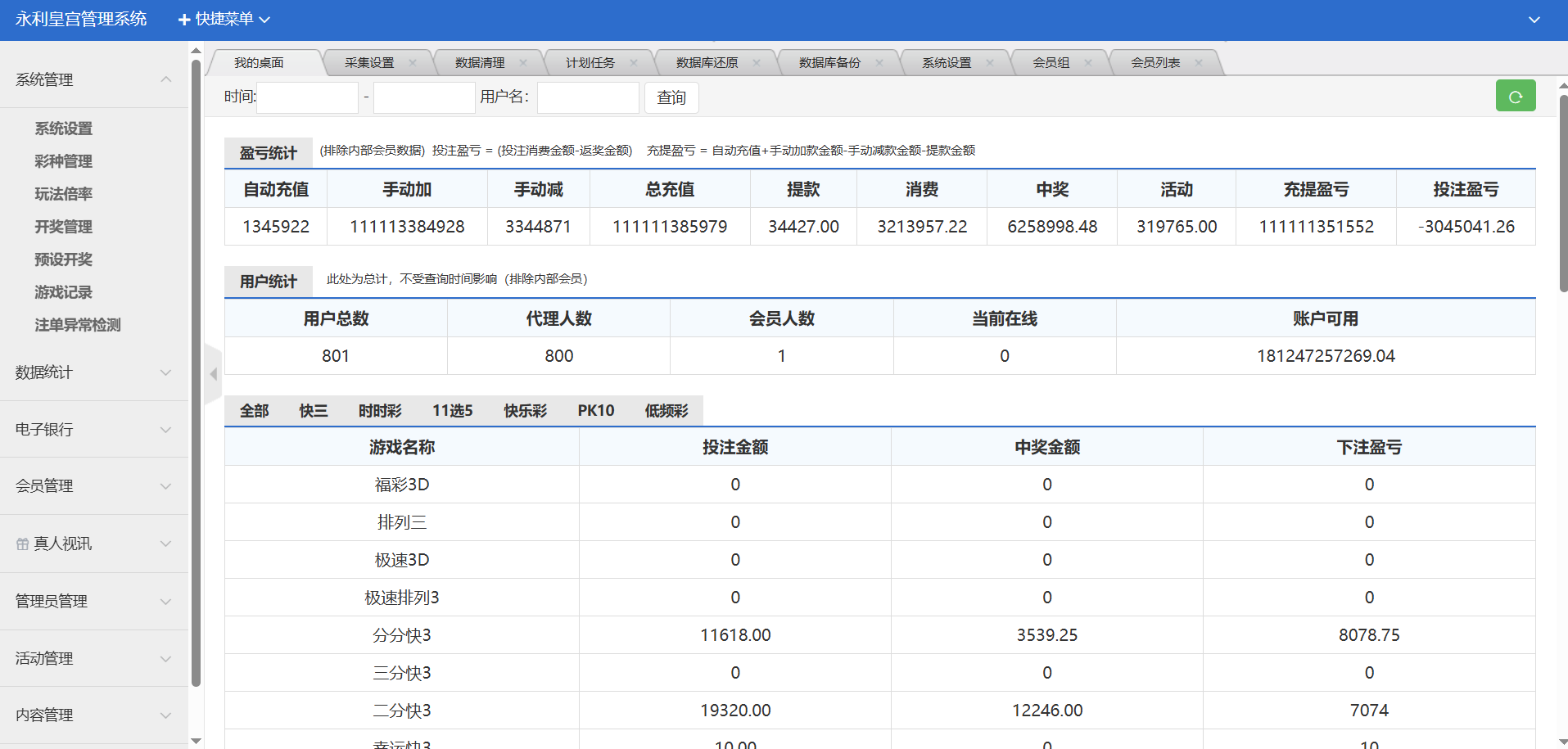Close the 采集设置 tab
1568x749 pixels.
pyautogui.click(x=413, y=63)
